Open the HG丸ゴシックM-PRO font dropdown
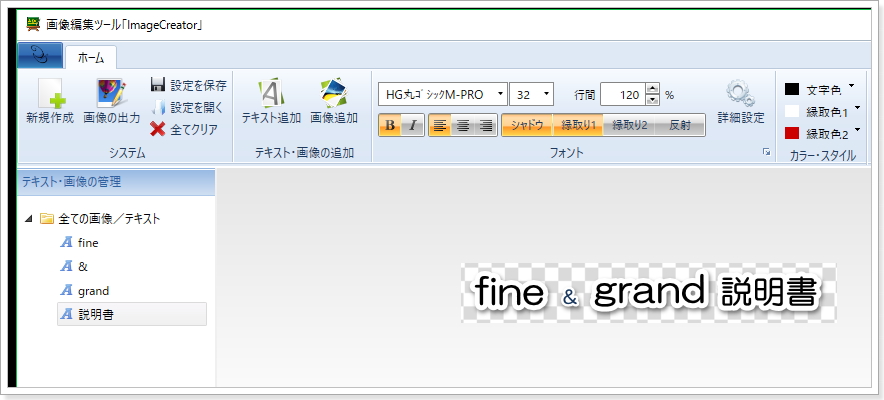 pyautogui.click(x=500, y=95)
